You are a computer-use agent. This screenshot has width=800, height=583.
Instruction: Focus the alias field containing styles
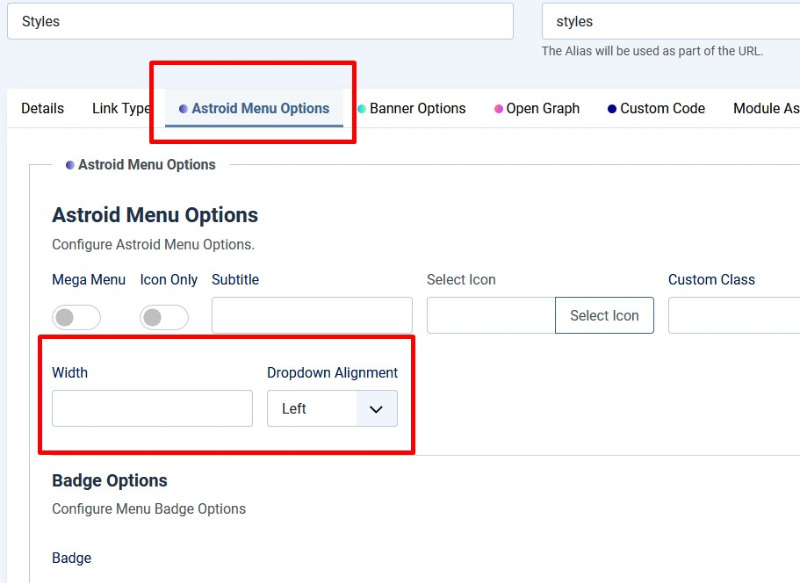pyautogui.click(x=670, y=21)
